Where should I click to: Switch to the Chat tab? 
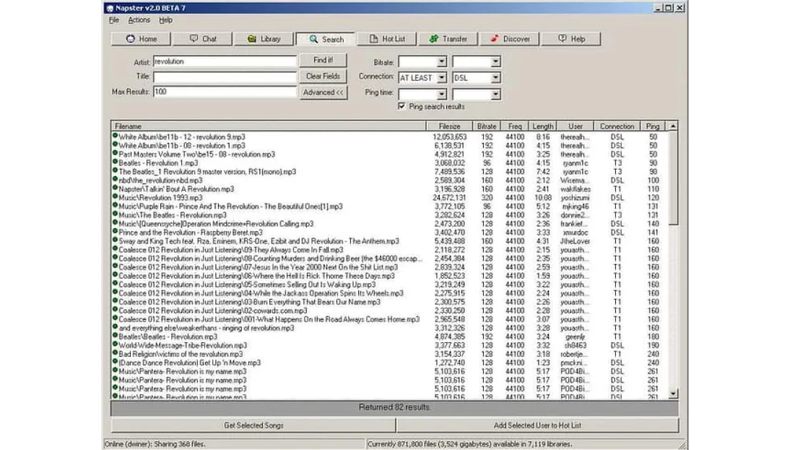(x=203, y=39)
